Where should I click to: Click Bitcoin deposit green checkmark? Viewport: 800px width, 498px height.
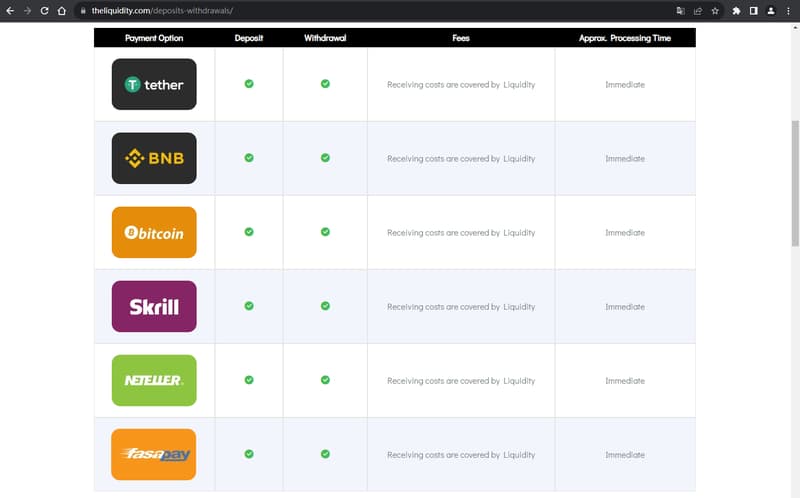pyautogui.click(x=249, y=232)
